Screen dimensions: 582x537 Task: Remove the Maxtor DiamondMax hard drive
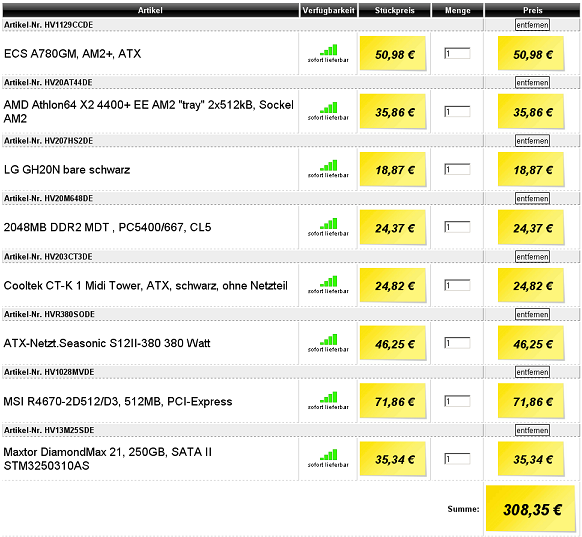(532, 430)
